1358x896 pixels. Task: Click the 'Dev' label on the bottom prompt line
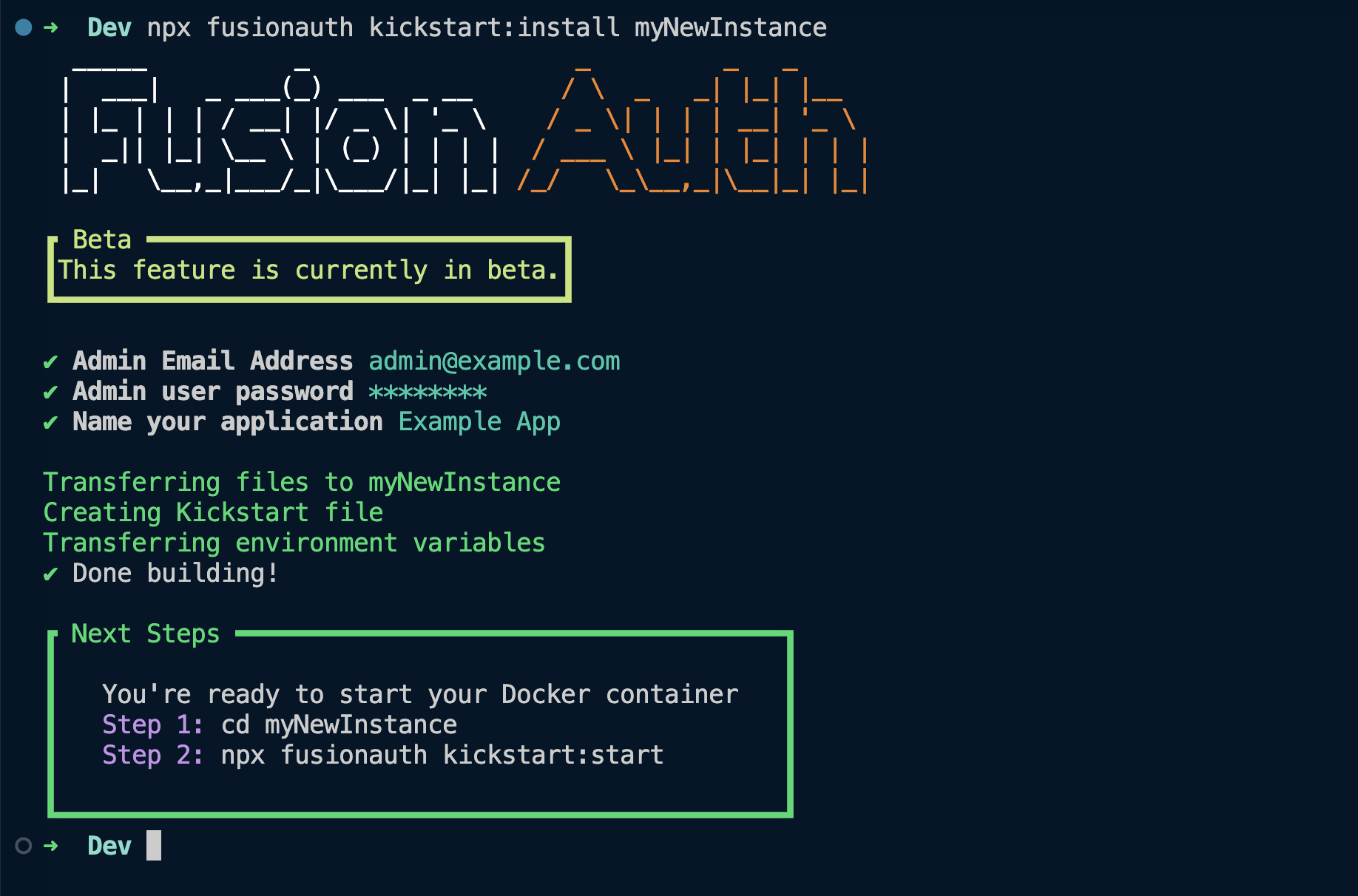coord(109,846)
